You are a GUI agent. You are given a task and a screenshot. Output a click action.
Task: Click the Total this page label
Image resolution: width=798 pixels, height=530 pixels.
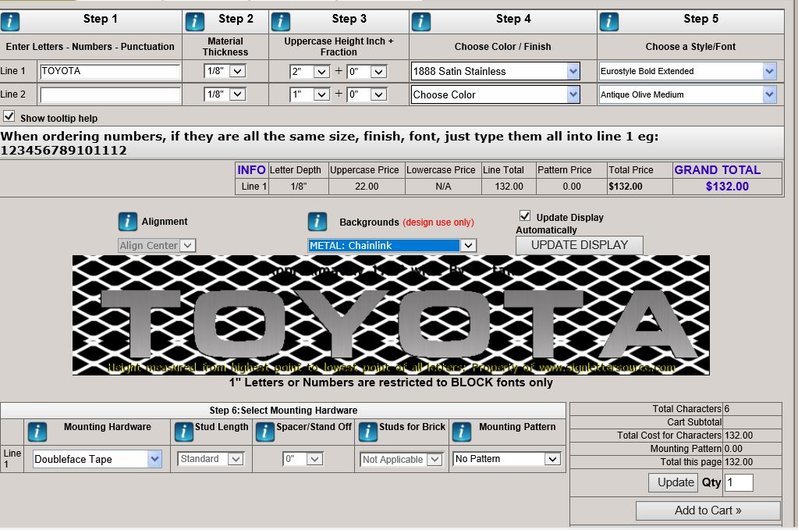691,462
